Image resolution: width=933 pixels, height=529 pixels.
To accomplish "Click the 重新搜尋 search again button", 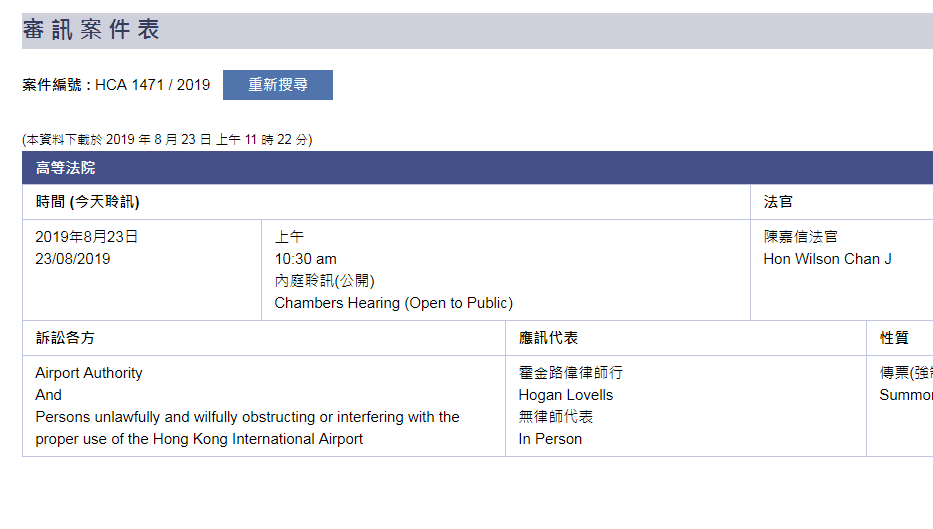I will click(277, 85).
